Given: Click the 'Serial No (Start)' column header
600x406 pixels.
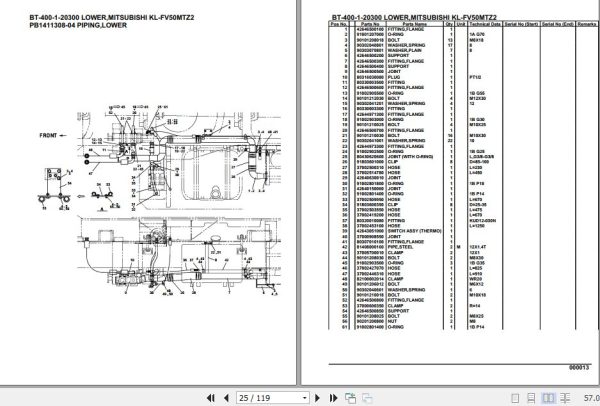Looking at the screenshot, I should (521, 24).
